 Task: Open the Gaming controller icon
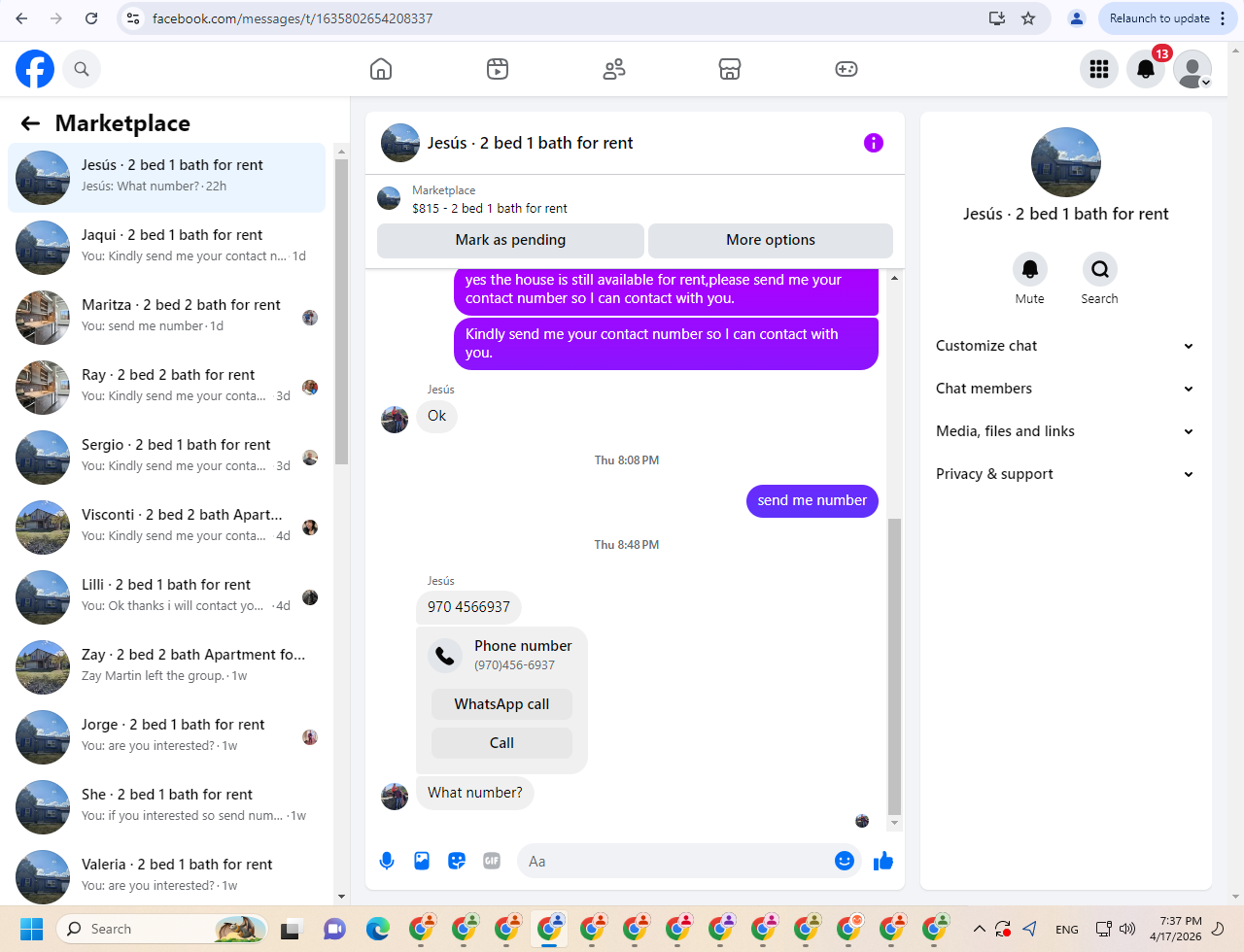tap(847, 69)
